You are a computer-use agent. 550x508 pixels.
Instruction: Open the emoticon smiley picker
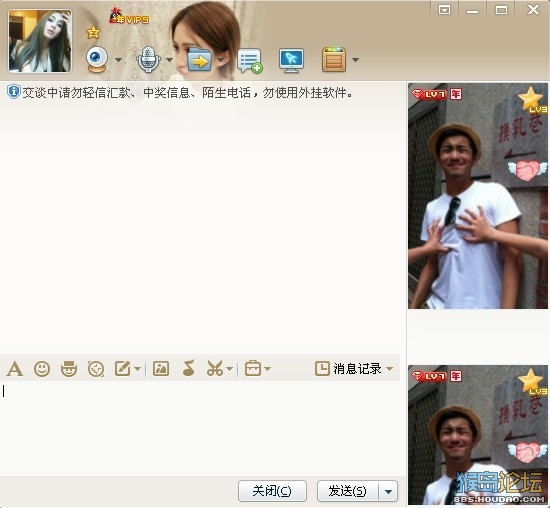42,369
